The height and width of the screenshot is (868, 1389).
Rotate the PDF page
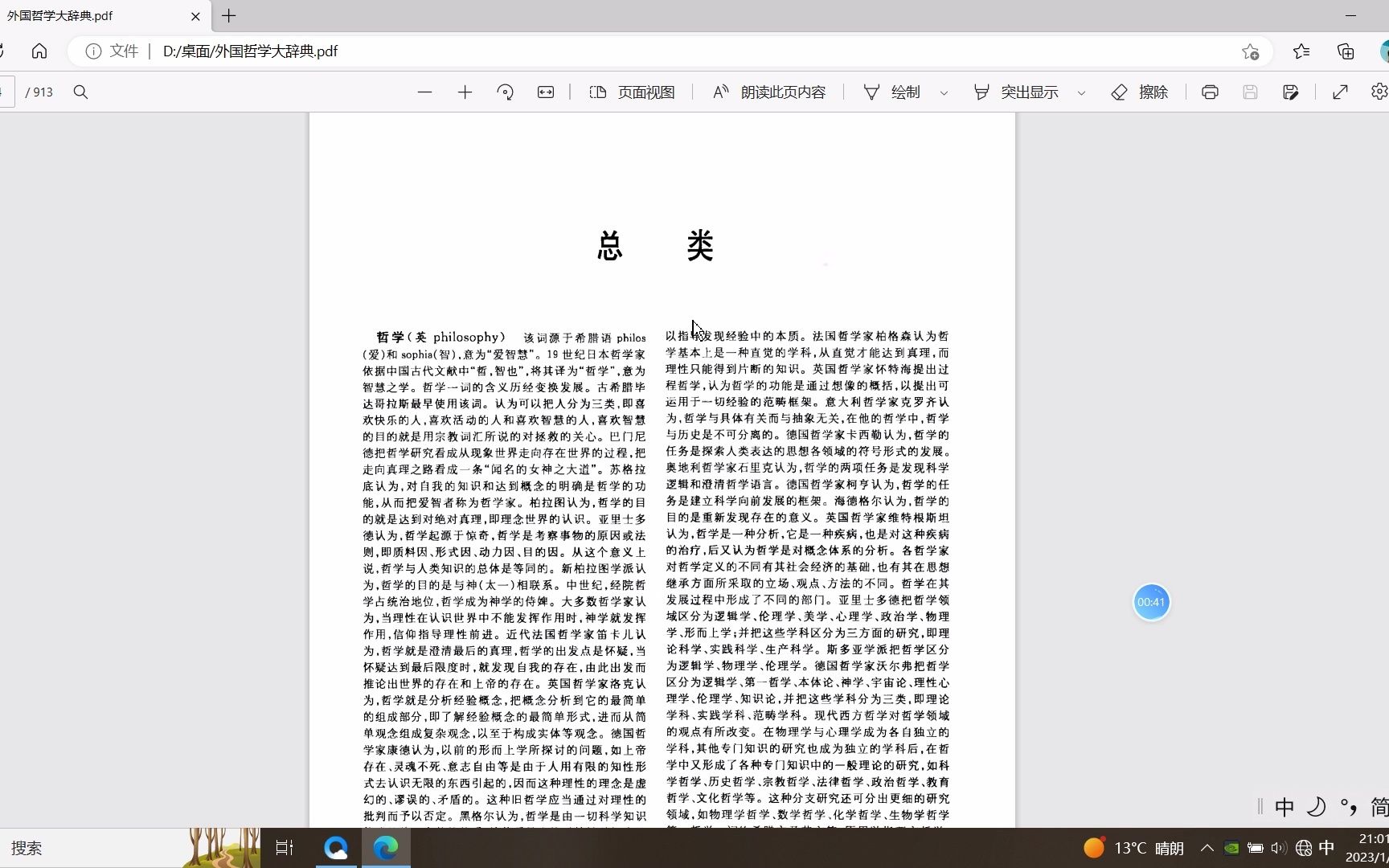coord(505,92)
